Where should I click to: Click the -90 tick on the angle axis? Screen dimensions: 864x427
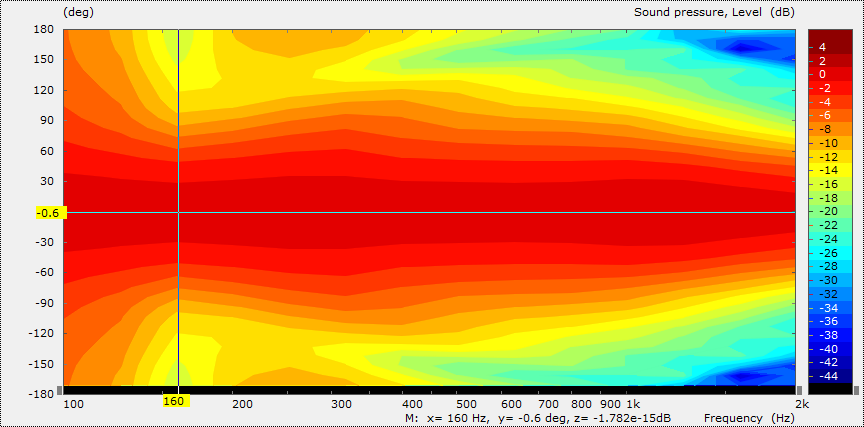tap(46, 303)
